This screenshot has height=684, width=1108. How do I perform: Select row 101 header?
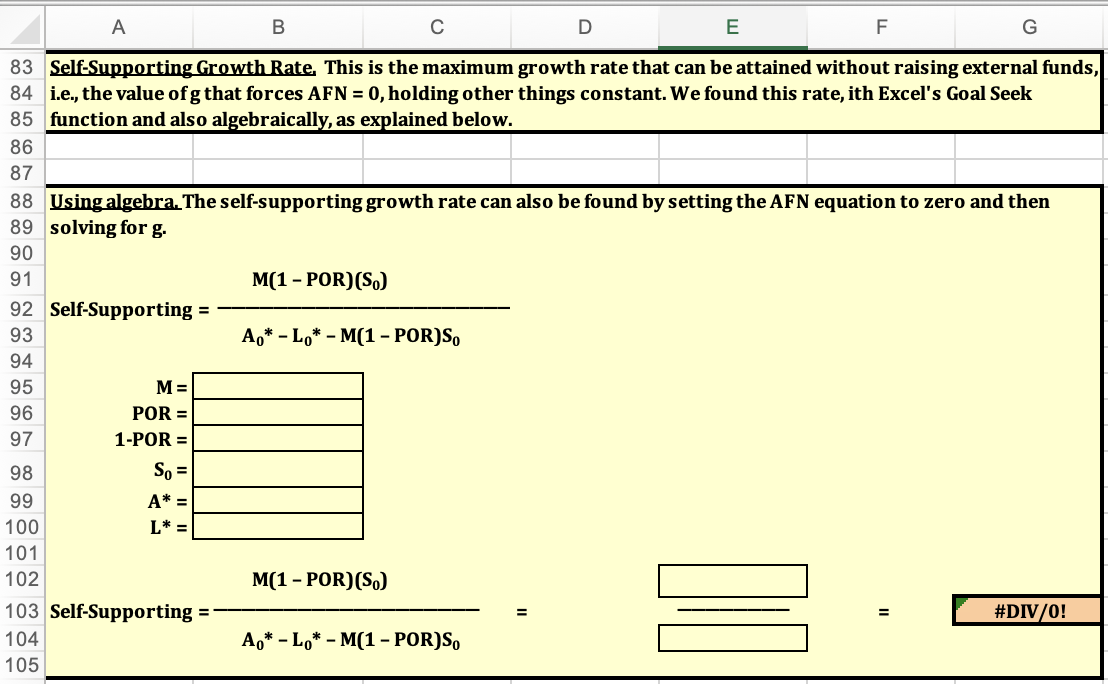pyautogui.click(x=22, y=553)
